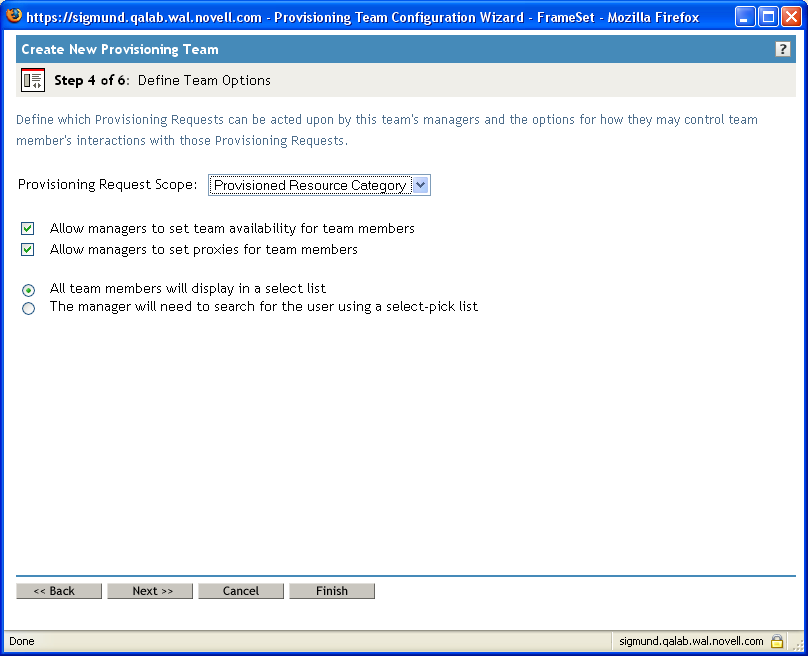Viewport: 808px width, 656px height.
Task: Select the select-pick list search radio option
Action: [x=28, y=308]
